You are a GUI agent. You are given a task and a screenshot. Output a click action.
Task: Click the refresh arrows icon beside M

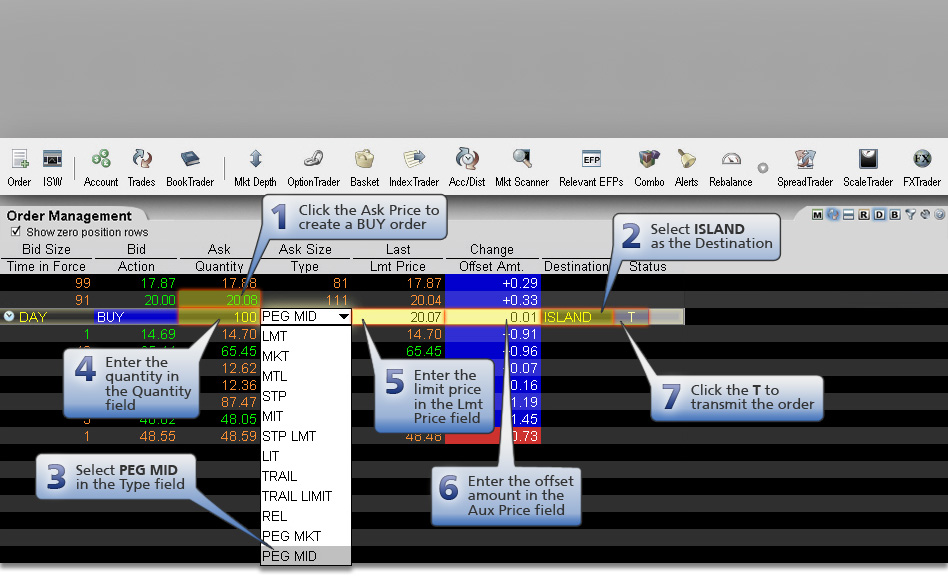[x=833, y=215]
